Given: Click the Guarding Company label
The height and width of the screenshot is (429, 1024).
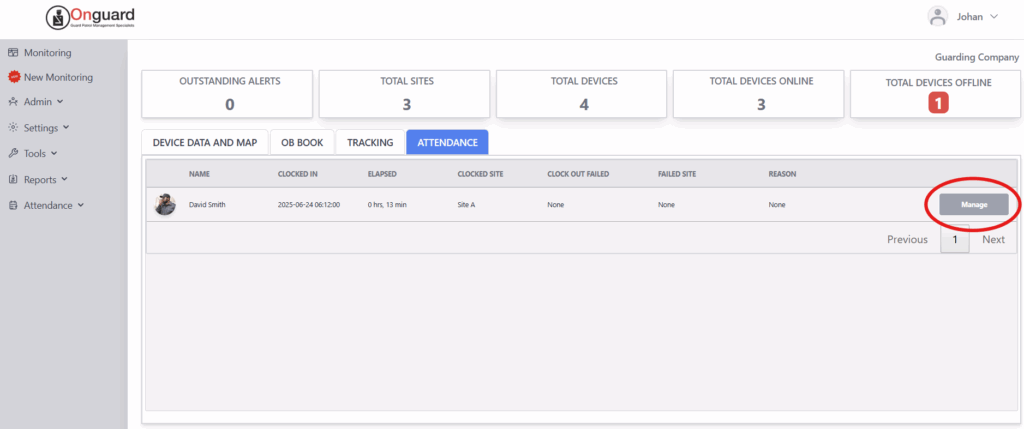Looking at the screenshot, I should (x=977, y=57).
